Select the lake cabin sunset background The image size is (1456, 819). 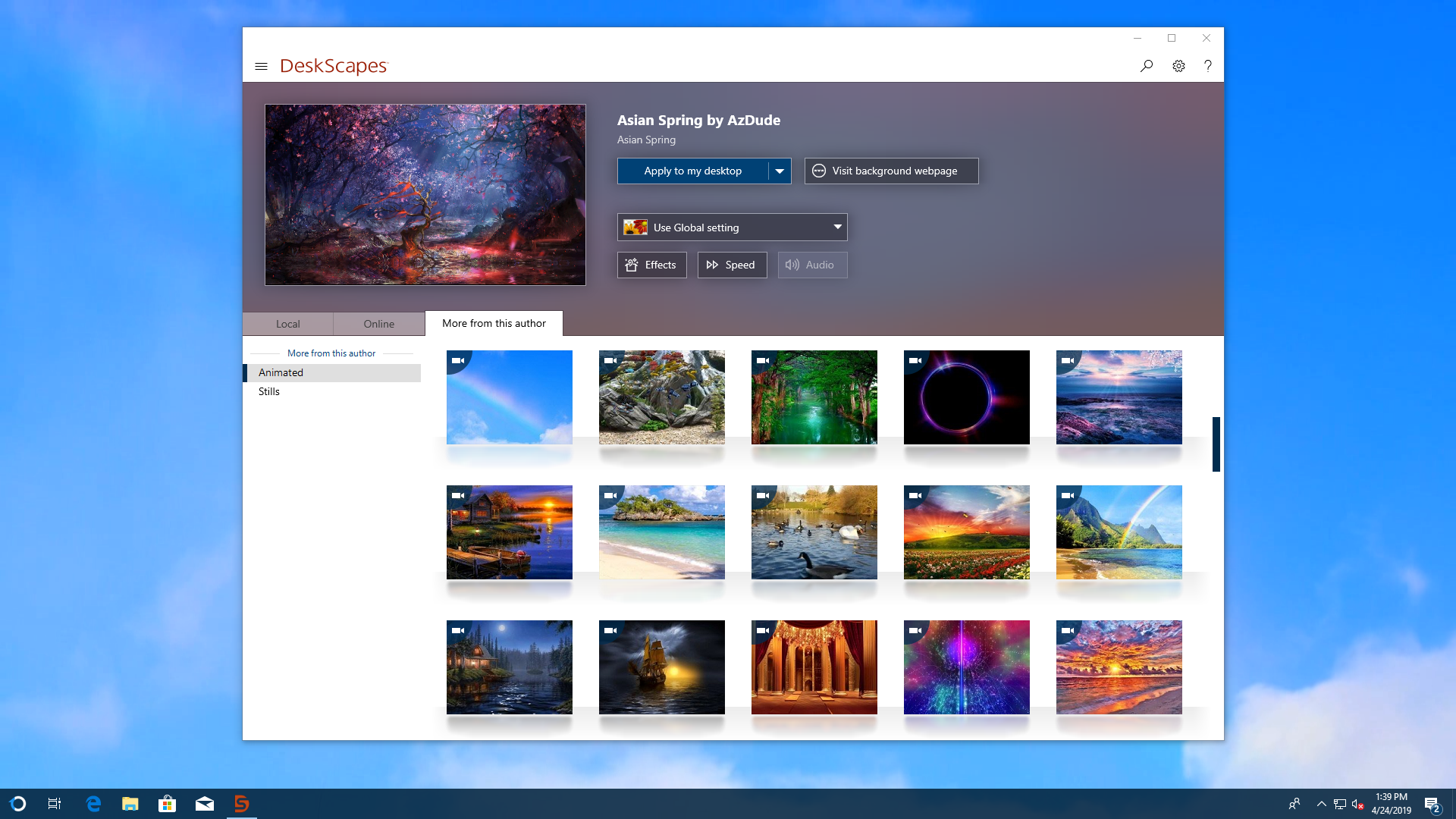click(x=510, y=532)
